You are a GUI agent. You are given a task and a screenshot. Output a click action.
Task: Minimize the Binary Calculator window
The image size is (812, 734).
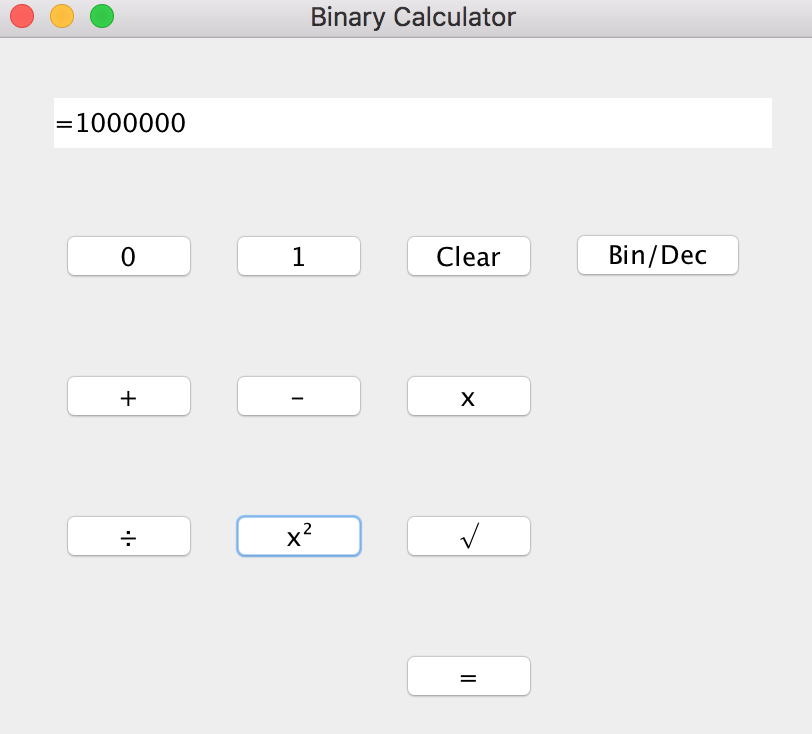pyautogui.click(x=62, y=16)
